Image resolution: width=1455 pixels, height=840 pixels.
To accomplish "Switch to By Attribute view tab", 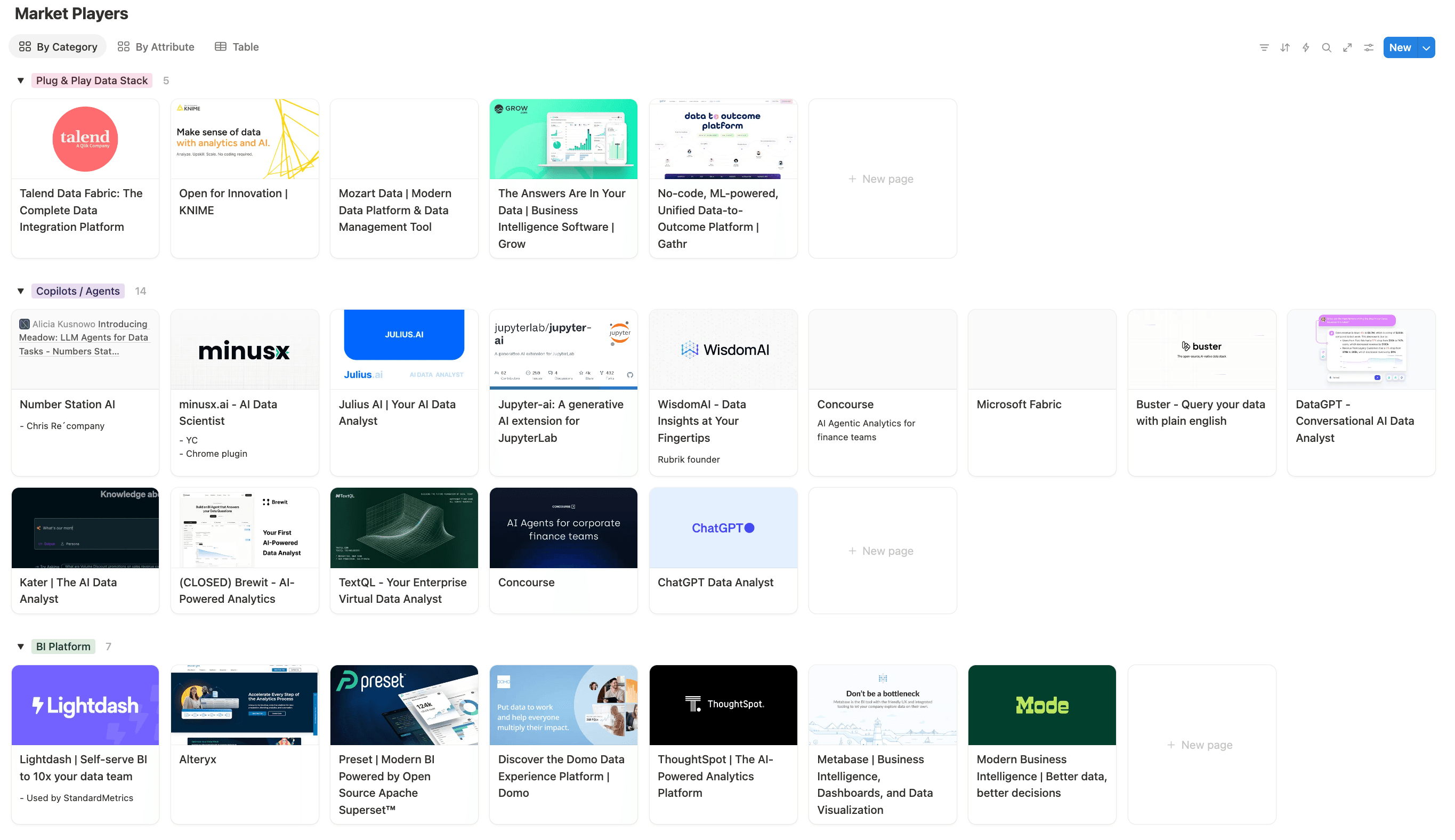I will (156, 47).
